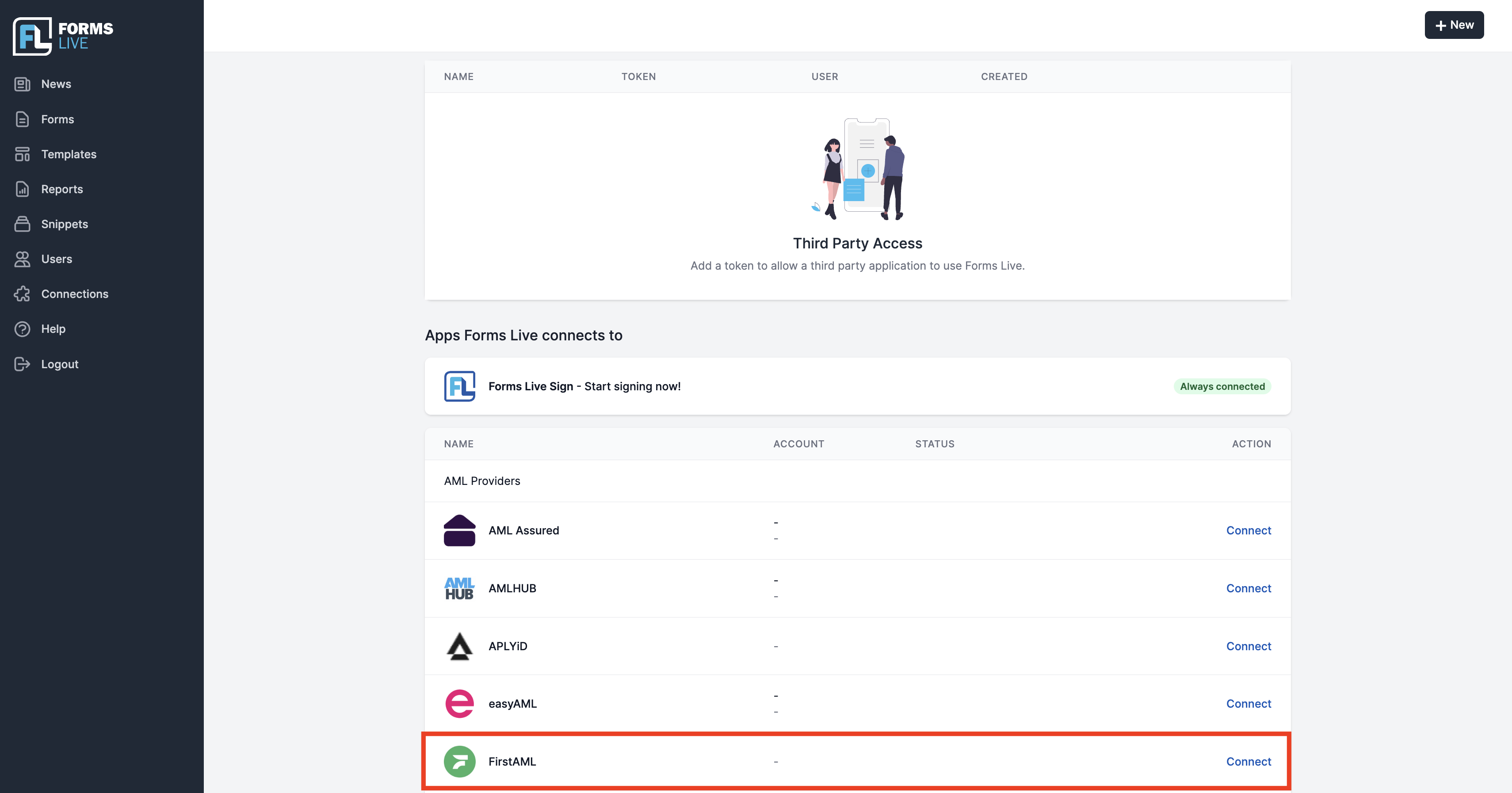Go to Forms in the sidebar
Screen dimensions: 1512x793
click(57, 119)
